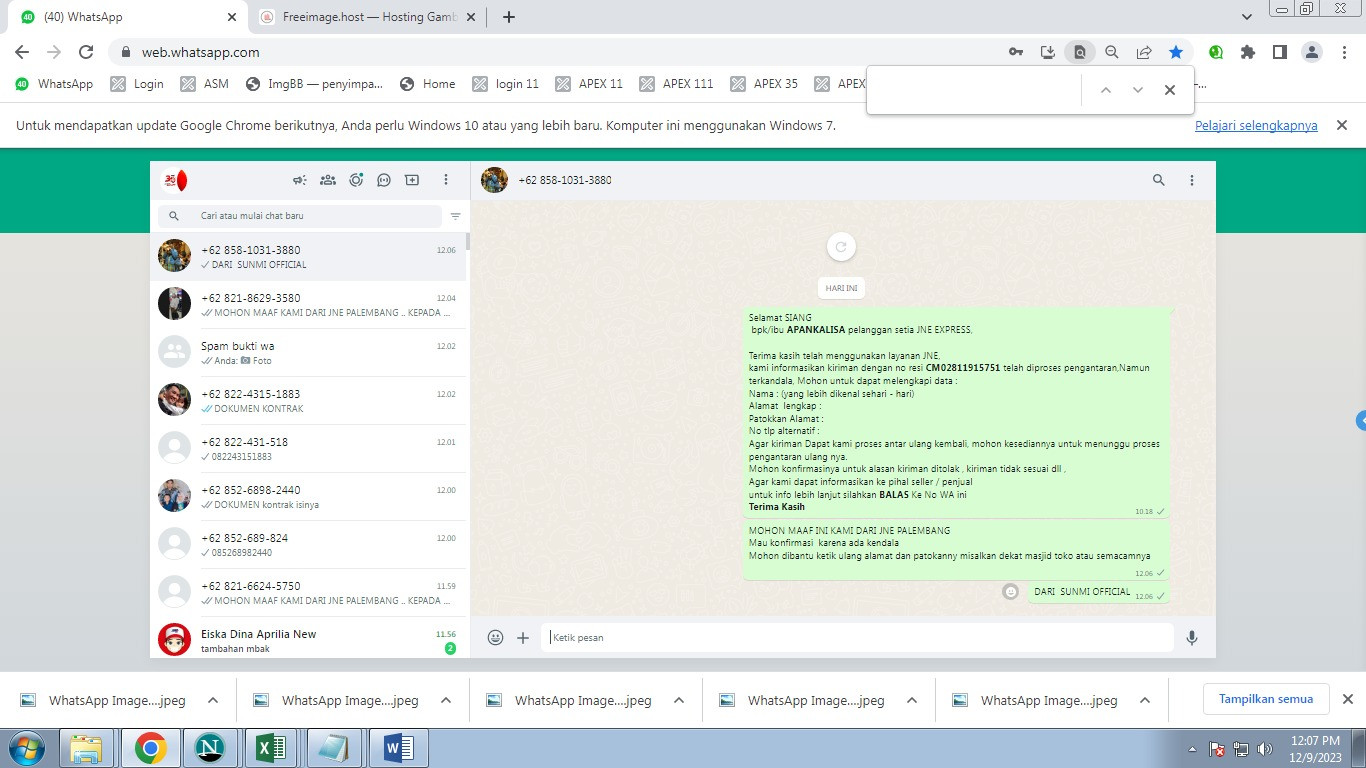The height and width of the screenshot is (768, 1366).
Task: Open the tab search dropdown arrow
Action: (1247, 17)
